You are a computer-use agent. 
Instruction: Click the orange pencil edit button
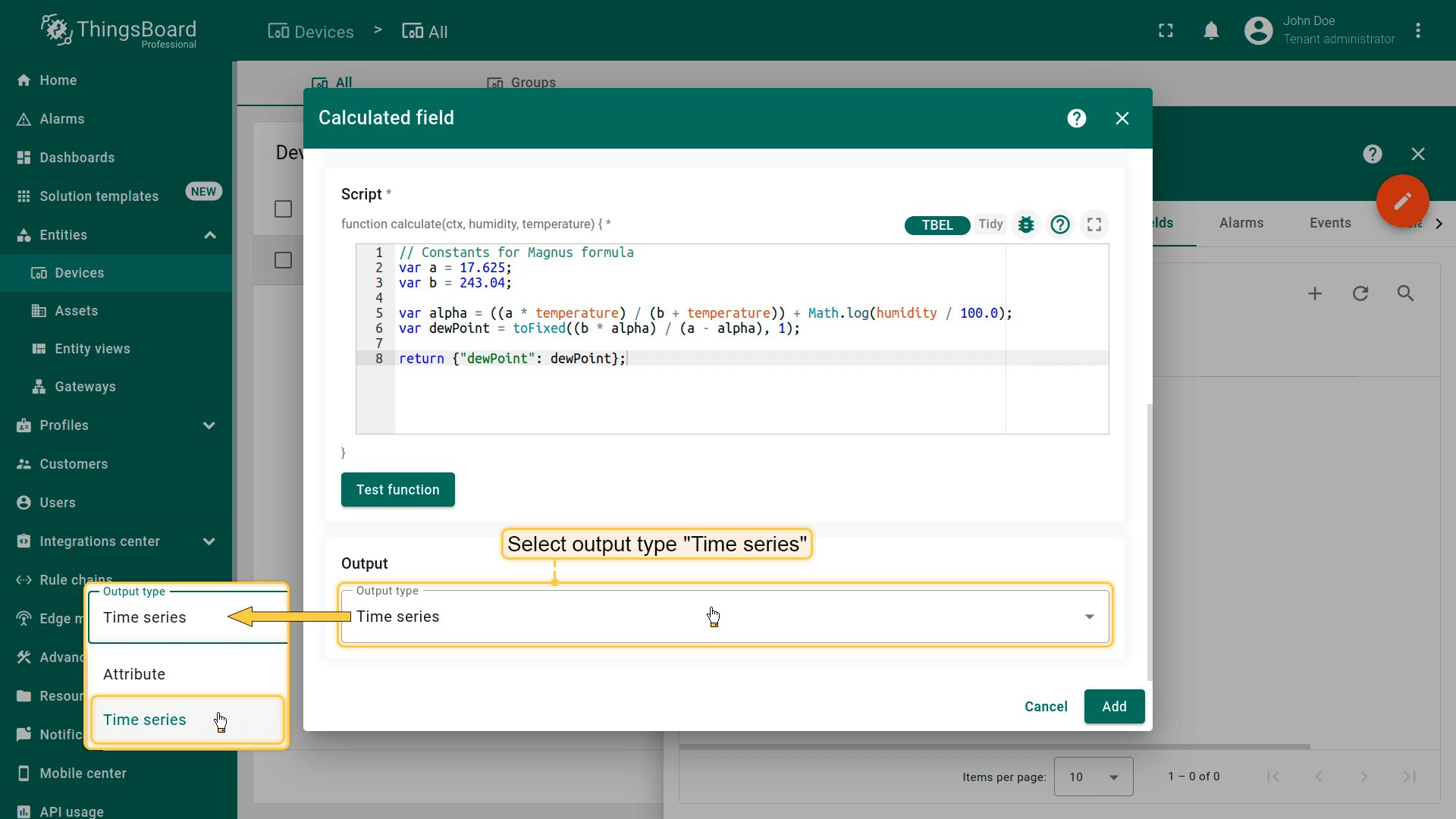[1402, 201]
